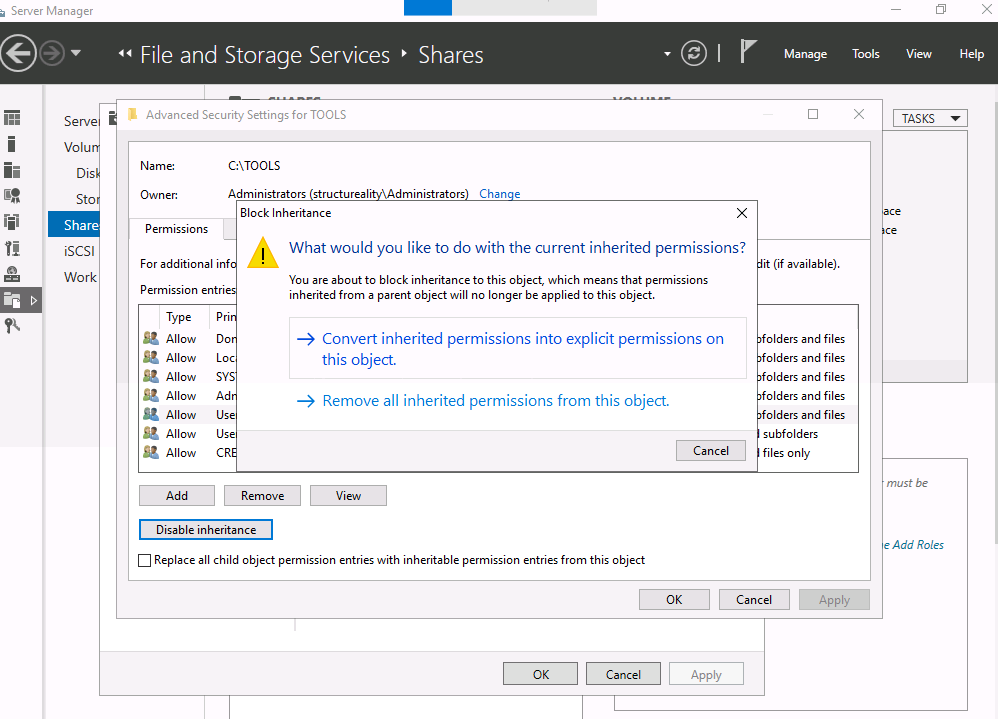Image resolution: width=998 pixels, height=719 pixels.
Task: Click the sixth sidebar role icon
Action: pos(12,248)
